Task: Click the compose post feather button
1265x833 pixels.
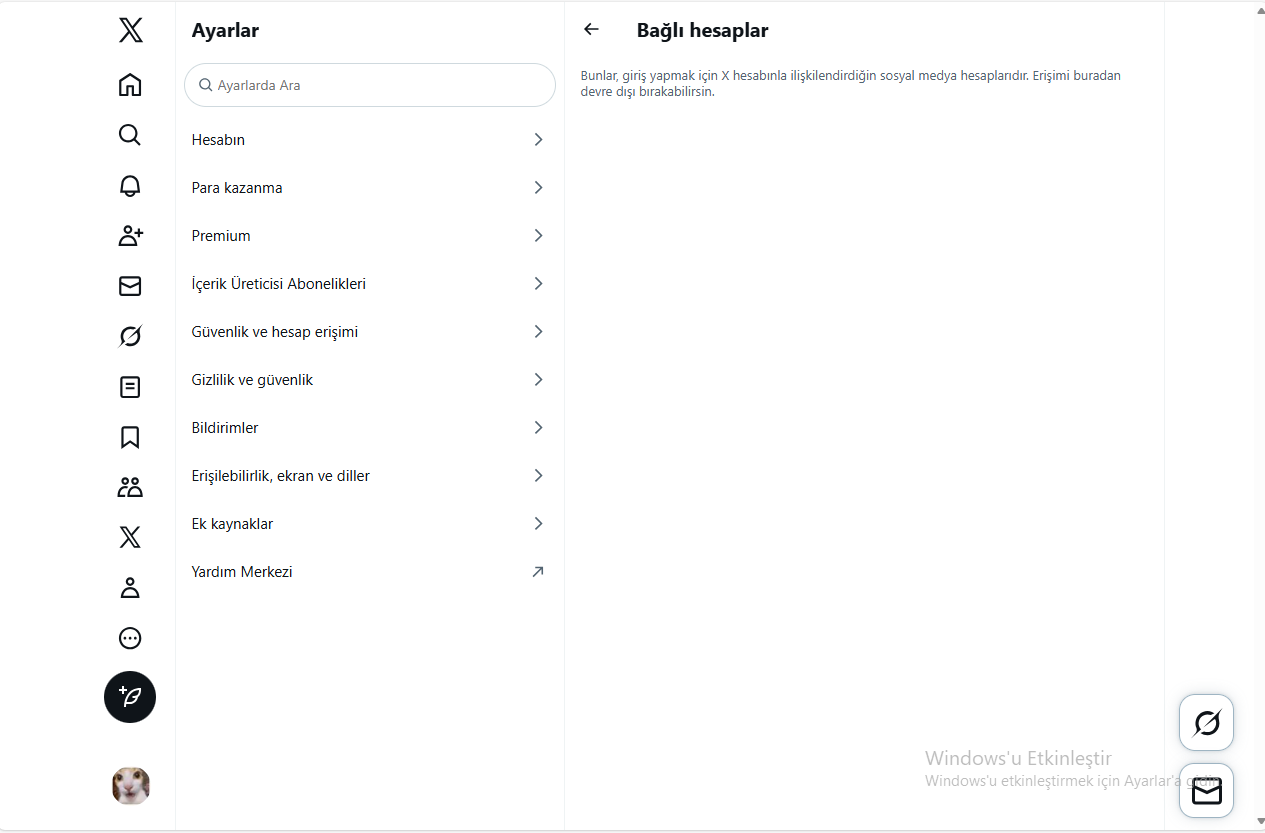Action: click(130, 697)
